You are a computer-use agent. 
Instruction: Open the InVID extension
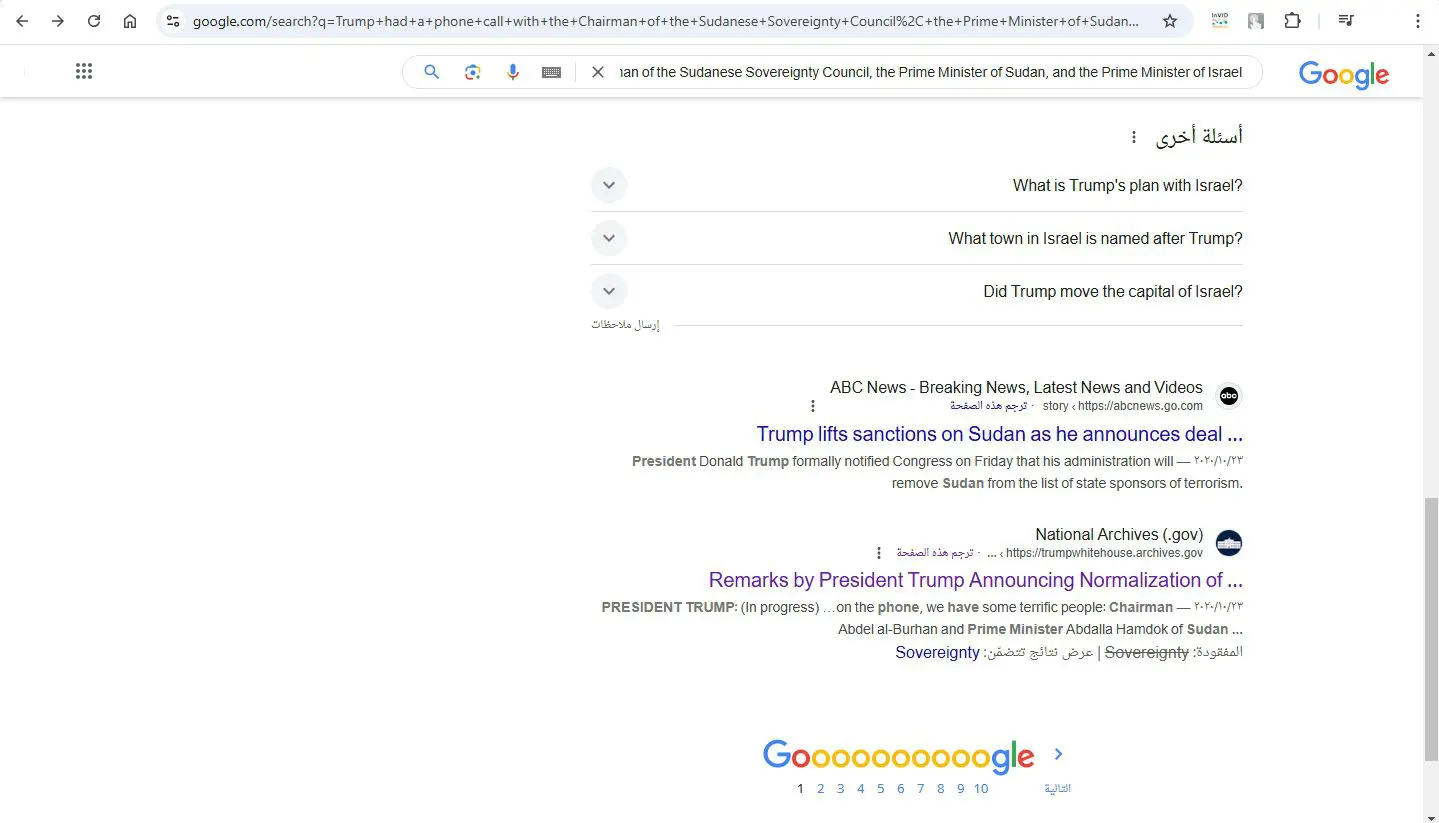tap(1220, 21)
